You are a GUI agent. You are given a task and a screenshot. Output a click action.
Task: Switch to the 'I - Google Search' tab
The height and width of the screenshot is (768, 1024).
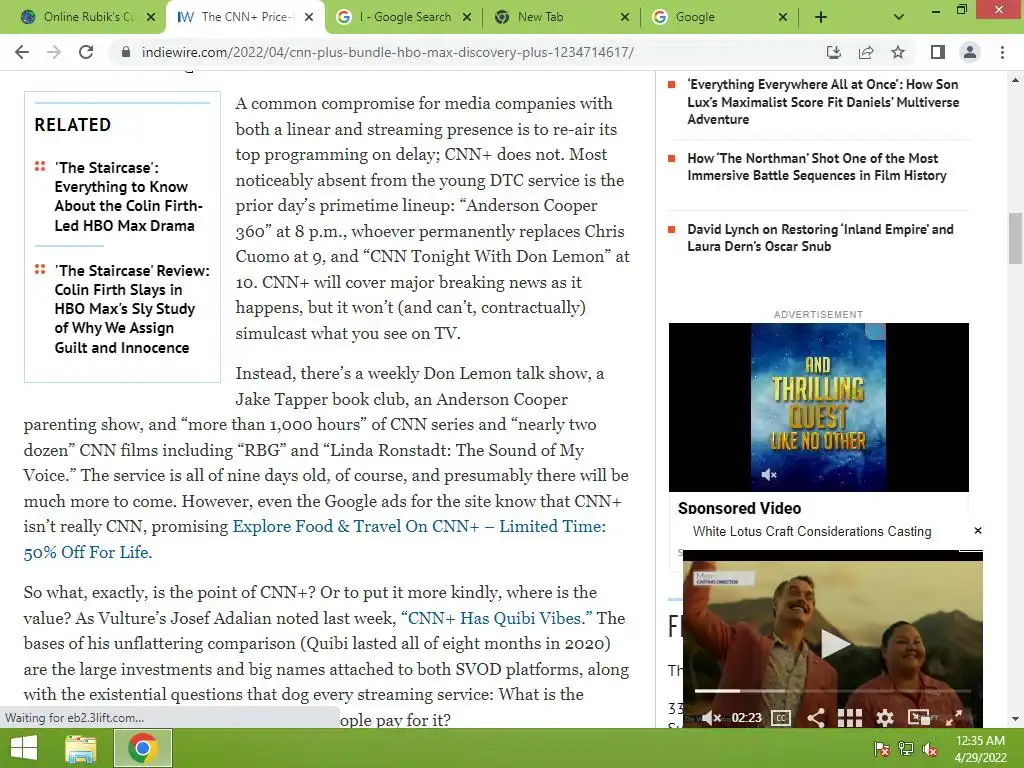[x=404, y=17]
